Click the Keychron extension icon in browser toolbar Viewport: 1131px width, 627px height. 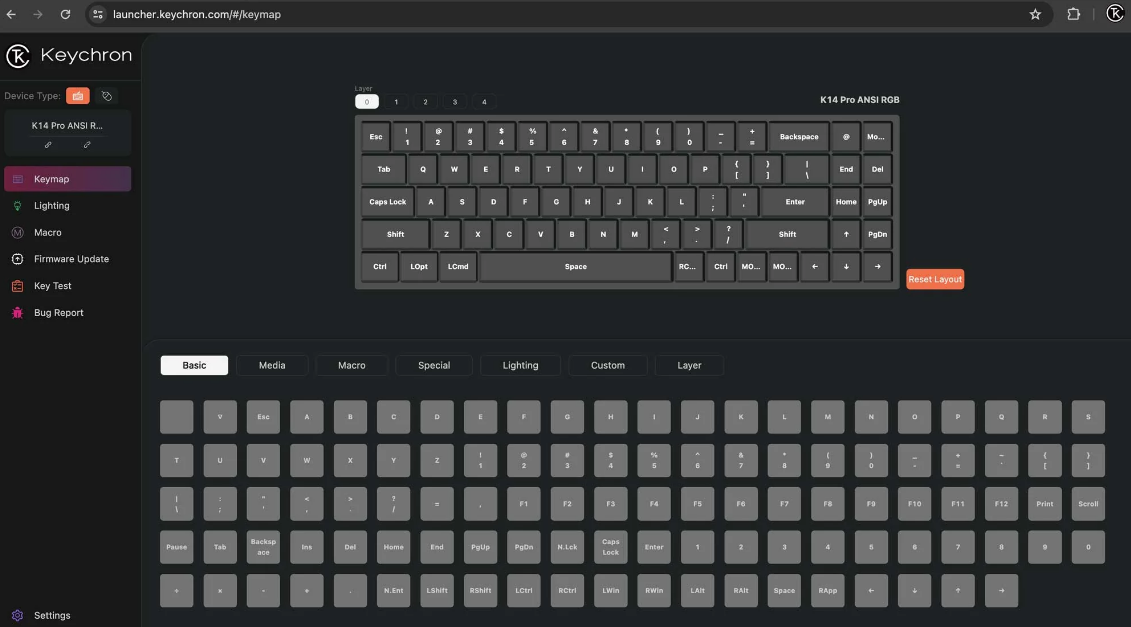1114,14
